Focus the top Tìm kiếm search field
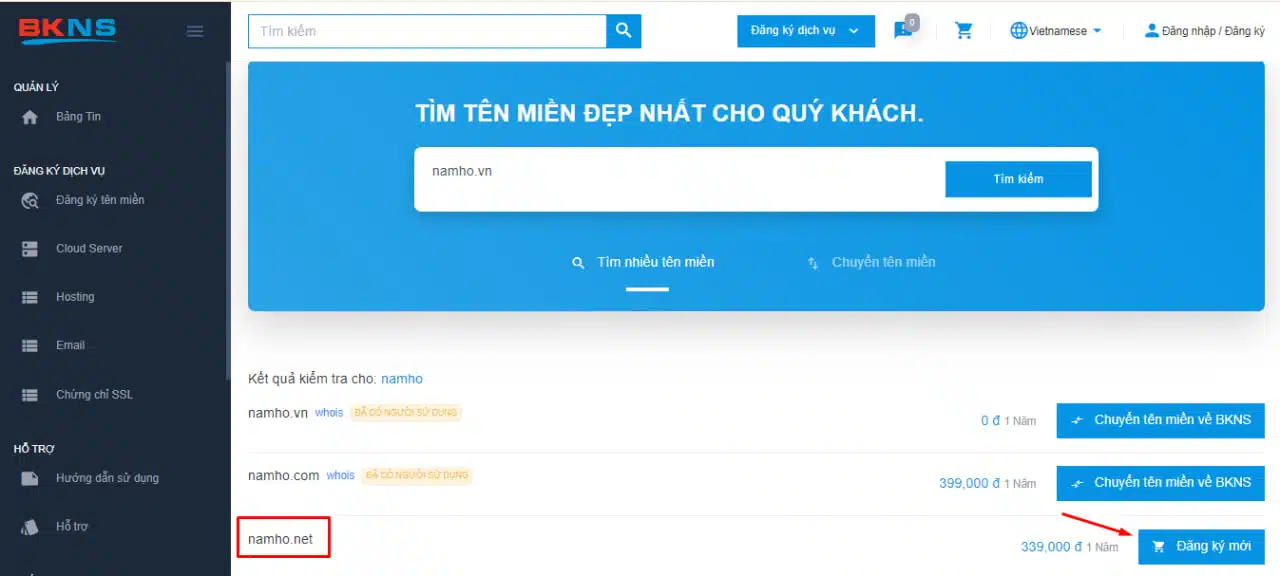 (427, 31)
